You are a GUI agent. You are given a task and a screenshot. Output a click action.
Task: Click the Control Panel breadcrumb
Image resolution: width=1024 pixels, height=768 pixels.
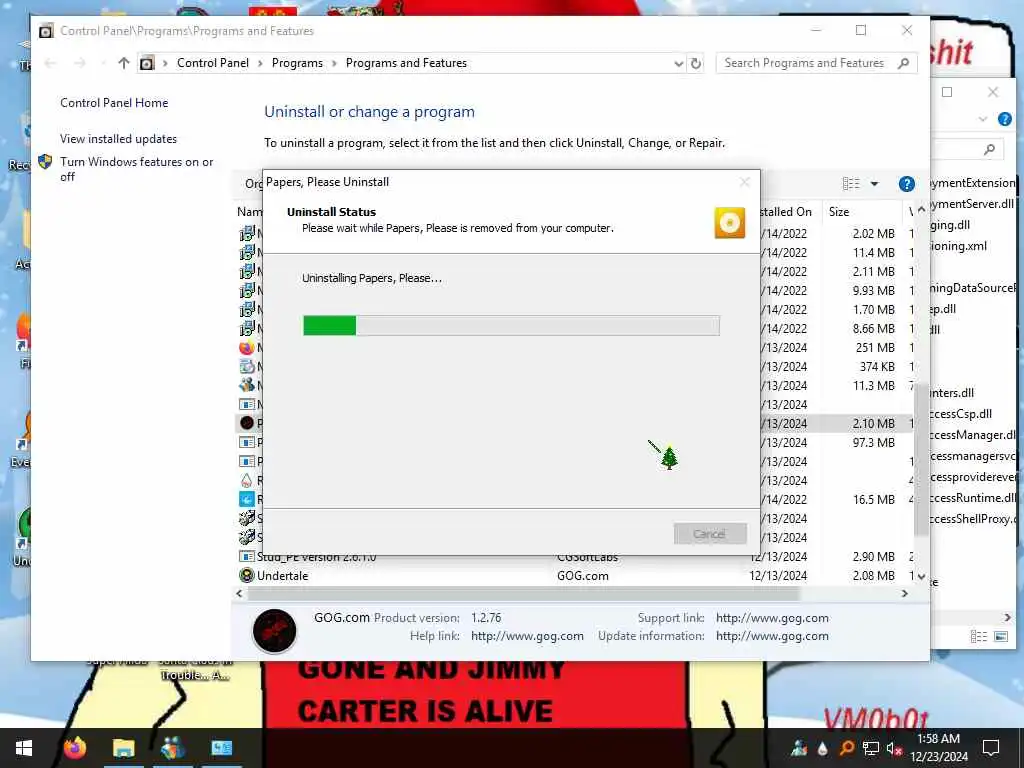(213, 63)
